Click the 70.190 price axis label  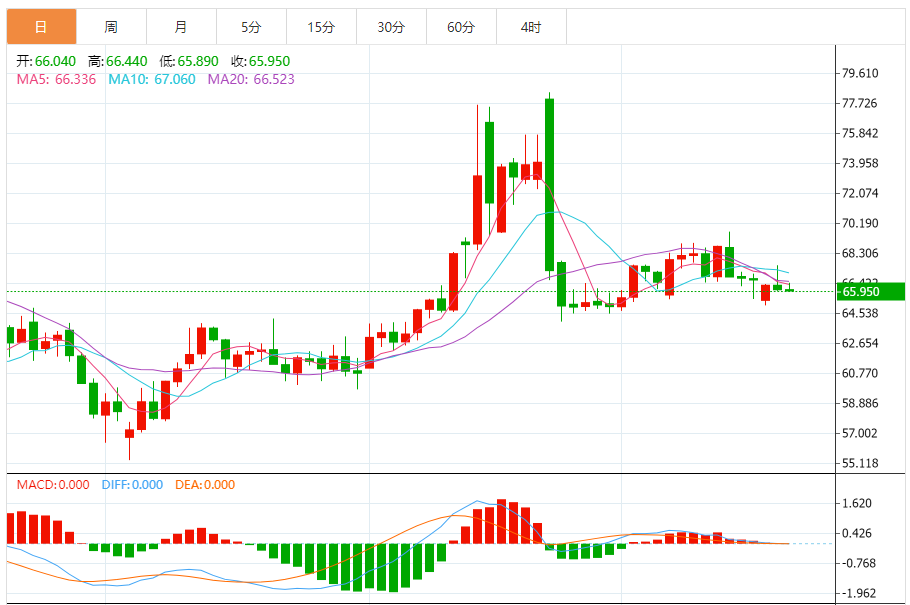click(860, 223)
